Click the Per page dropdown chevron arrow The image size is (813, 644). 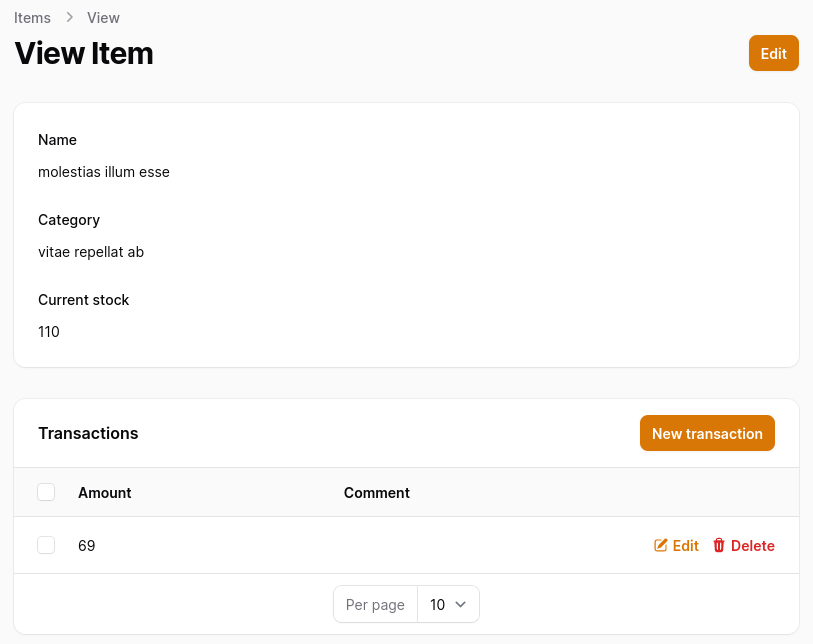pos(461,604)
